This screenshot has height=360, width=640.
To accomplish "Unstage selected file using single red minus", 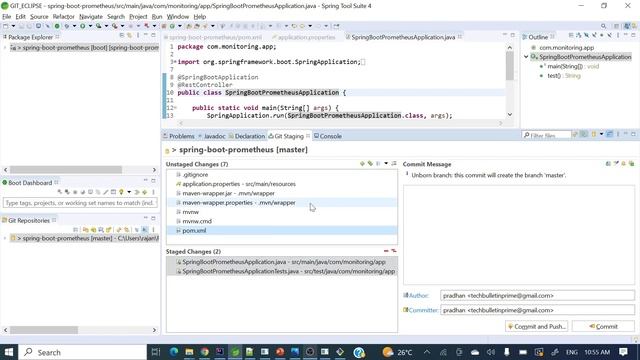I will coord(386,251).
